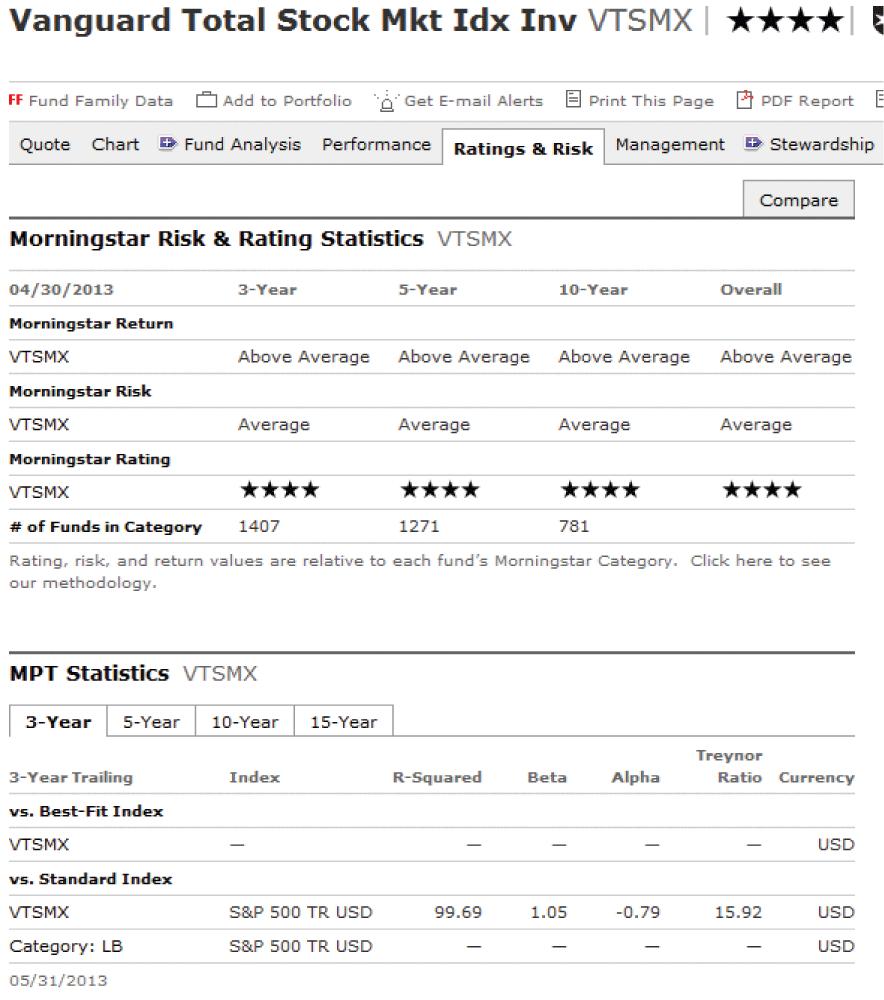Click the 'Treynor Ratio' column header
884x1000 pixels.
pos(729,766)
